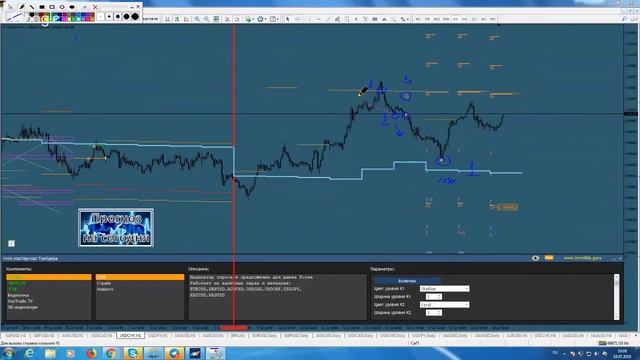Select the straight line drawing tool
The height and width of the screenshot is (360, 640).
coord(32,7)
